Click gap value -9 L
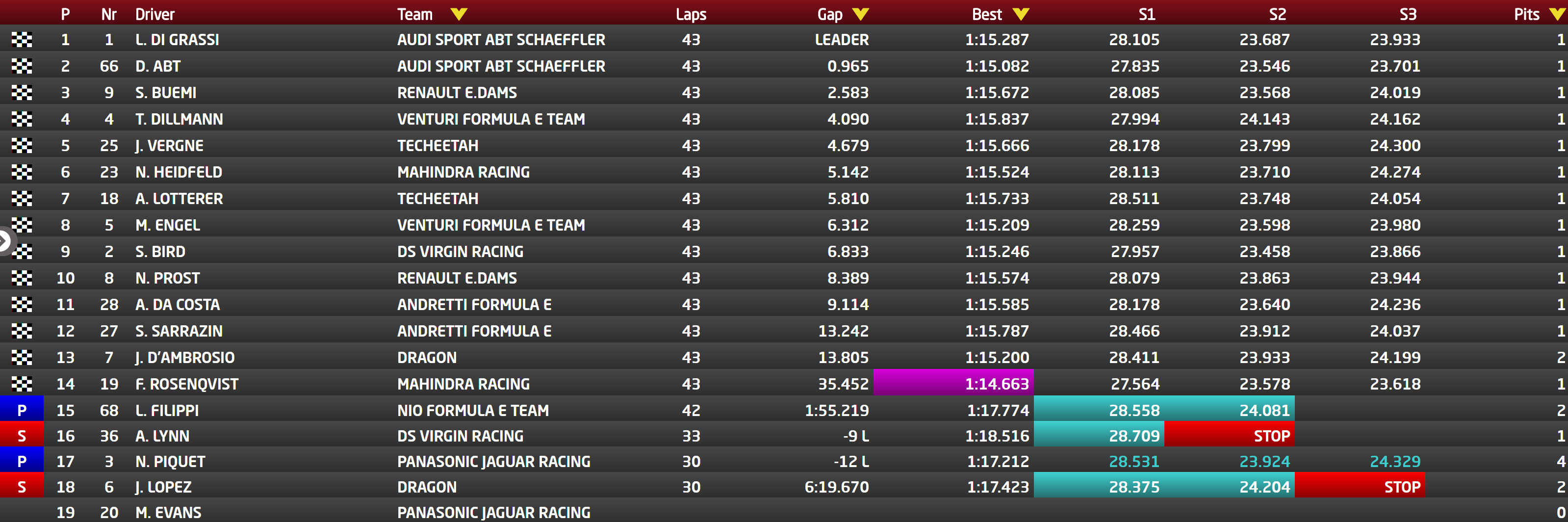 pyautogui.click(x=856, y=436)
